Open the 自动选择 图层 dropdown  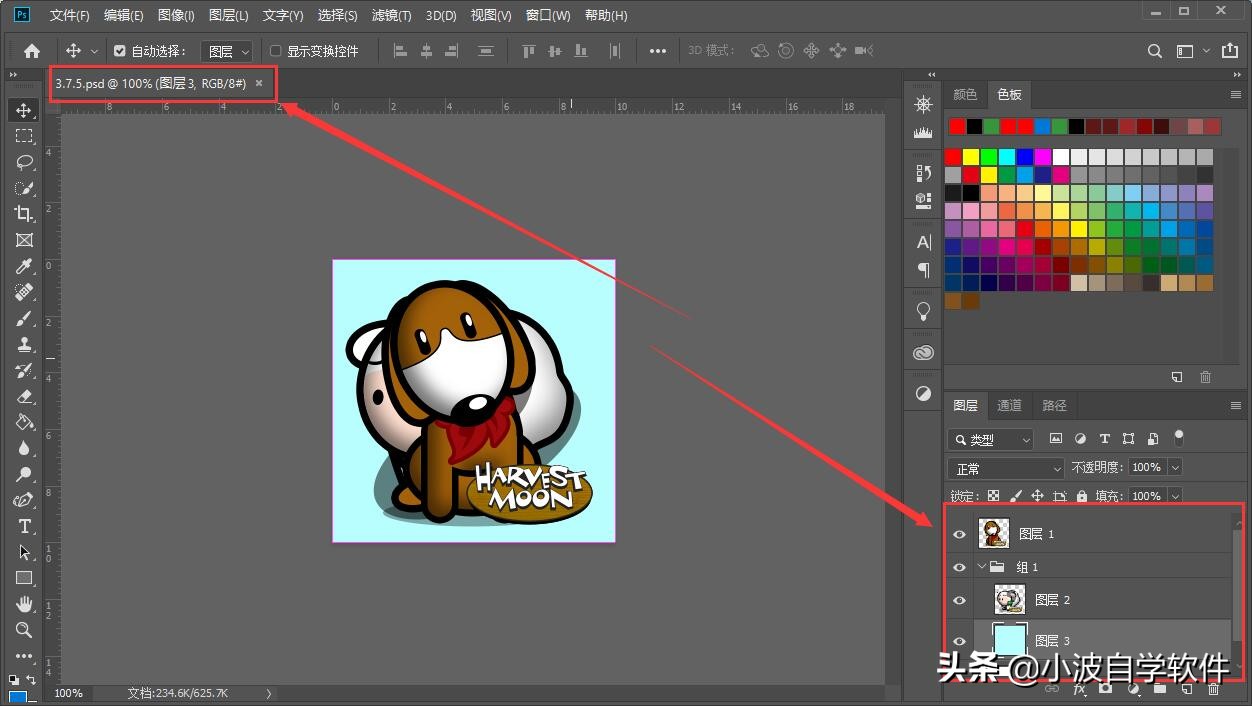tap(227, 51)
